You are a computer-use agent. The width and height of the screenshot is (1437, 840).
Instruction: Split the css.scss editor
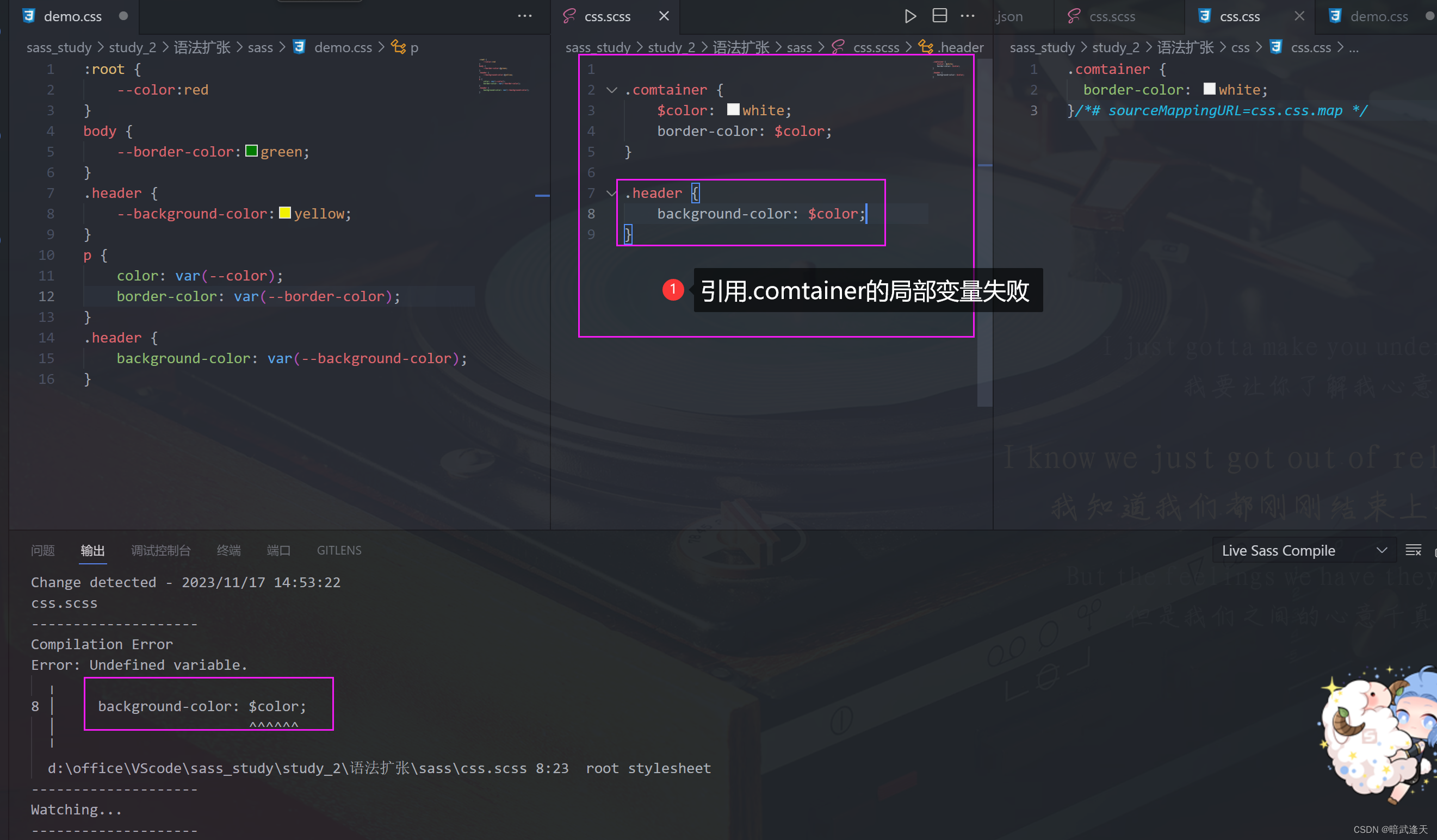tap(939, 16)
